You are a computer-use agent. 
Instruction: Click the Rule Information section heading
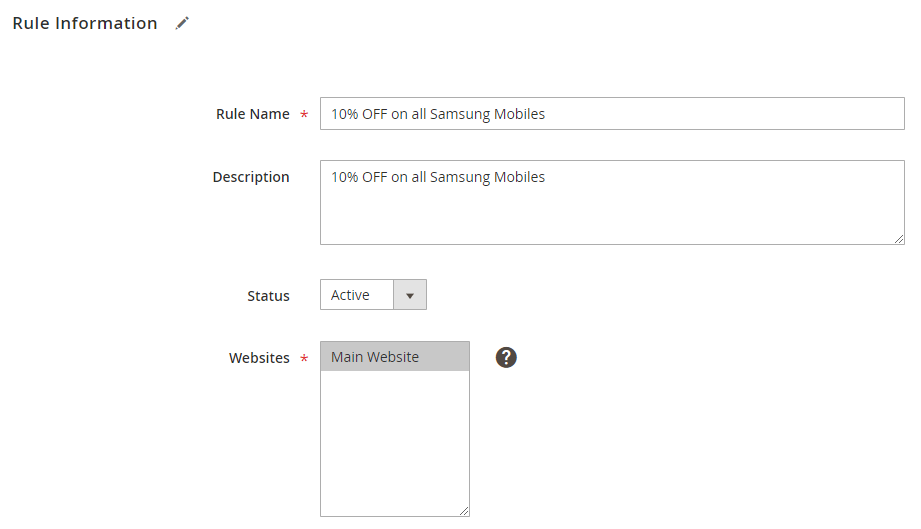click(x=85, y=23)
